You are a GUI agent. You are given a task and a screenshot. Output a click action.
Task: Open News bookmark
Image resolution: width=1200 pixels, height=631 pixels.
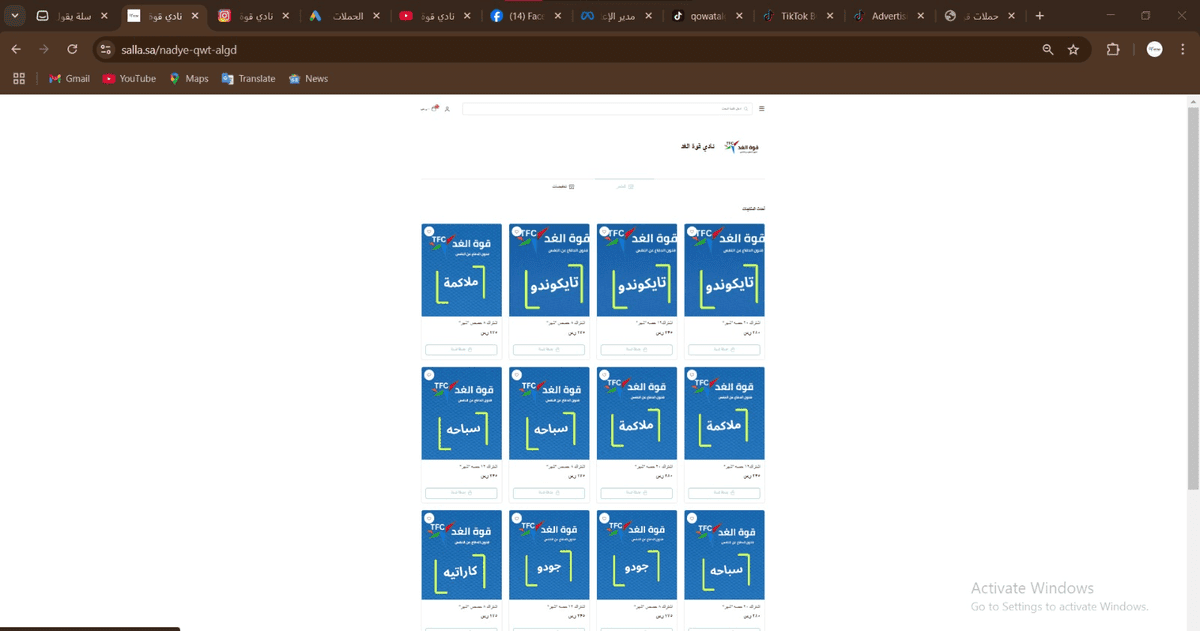(x=308, y=78)
